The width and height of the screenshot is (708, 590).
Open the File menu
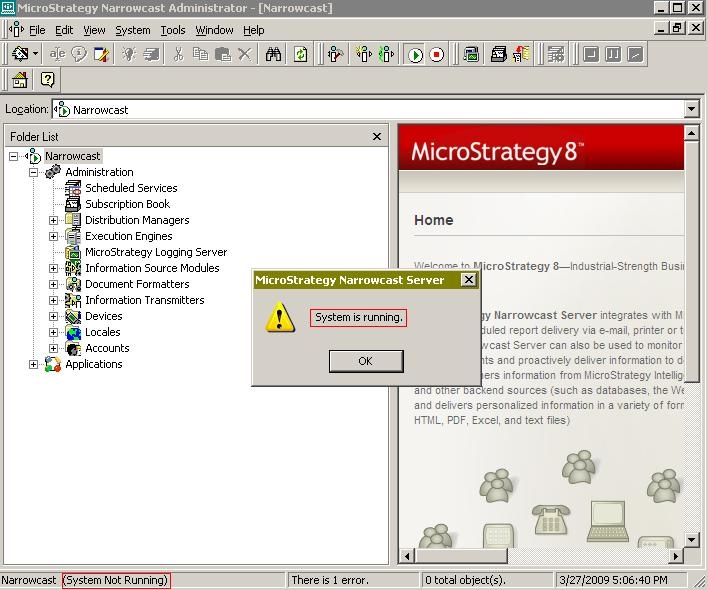pos(37,30)
